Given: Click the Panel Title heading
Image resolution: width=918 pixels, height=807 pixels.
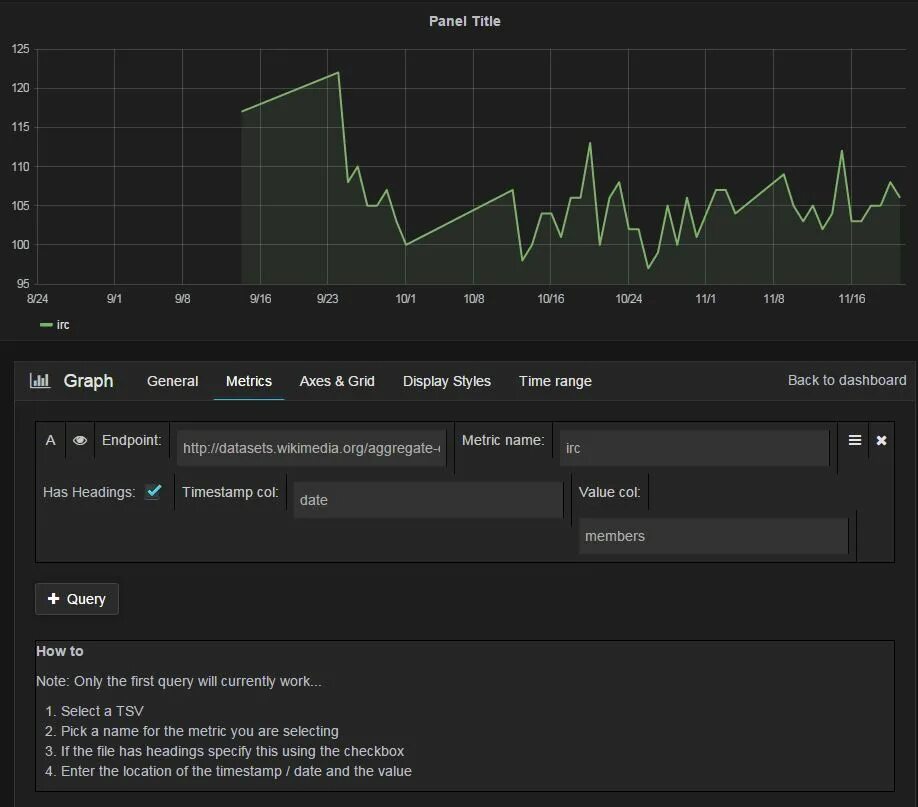Looking at the screenshot, I should (x=465, y=21).
